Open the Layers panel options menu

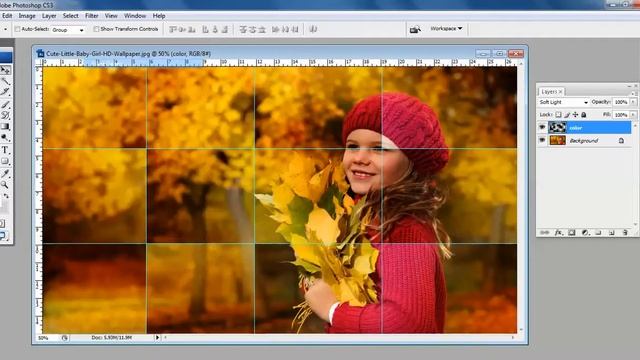coord(633,93)
